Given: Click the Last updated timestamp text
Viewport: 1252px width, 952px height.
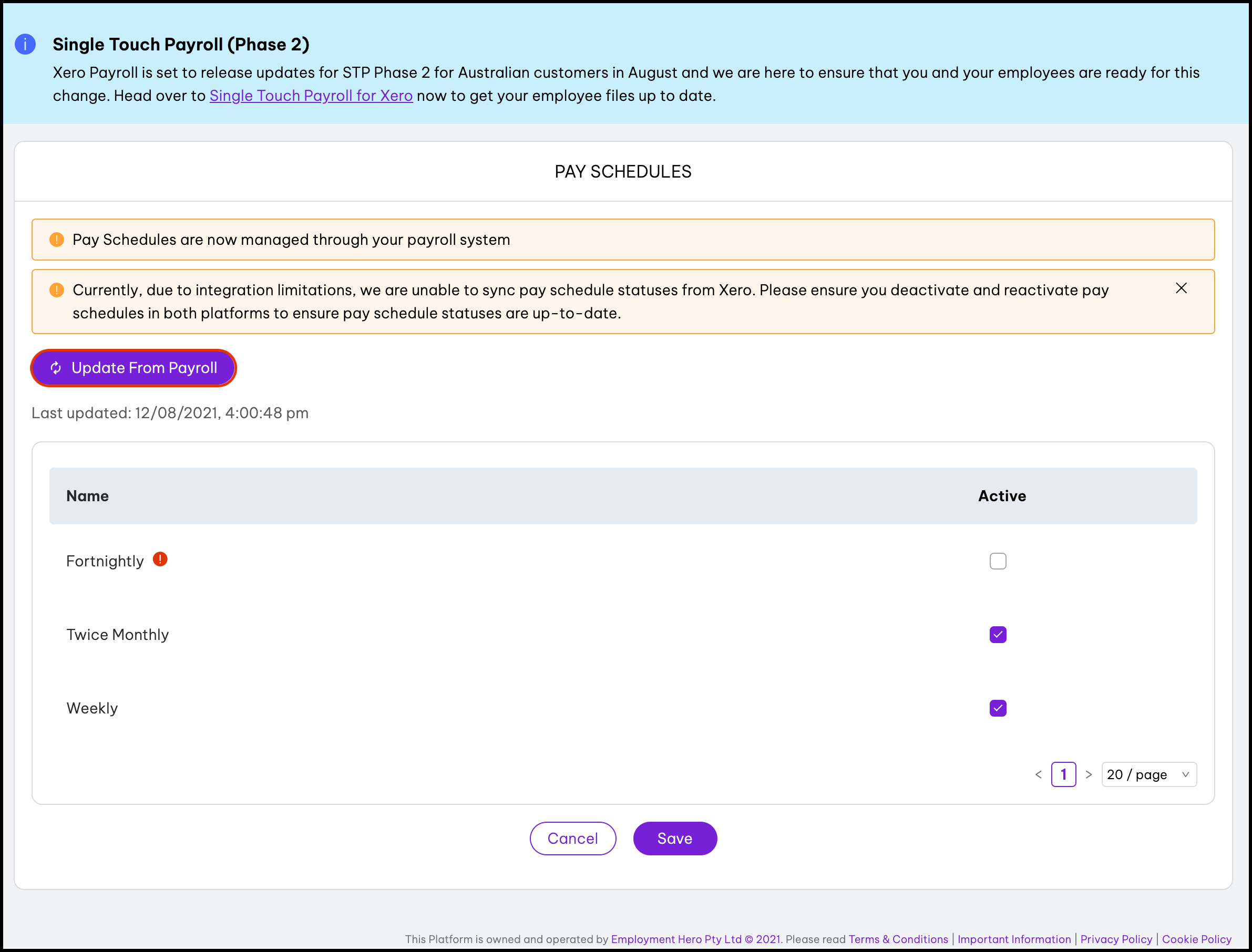Looking at the screenshot, I should (x=170, y=412).
